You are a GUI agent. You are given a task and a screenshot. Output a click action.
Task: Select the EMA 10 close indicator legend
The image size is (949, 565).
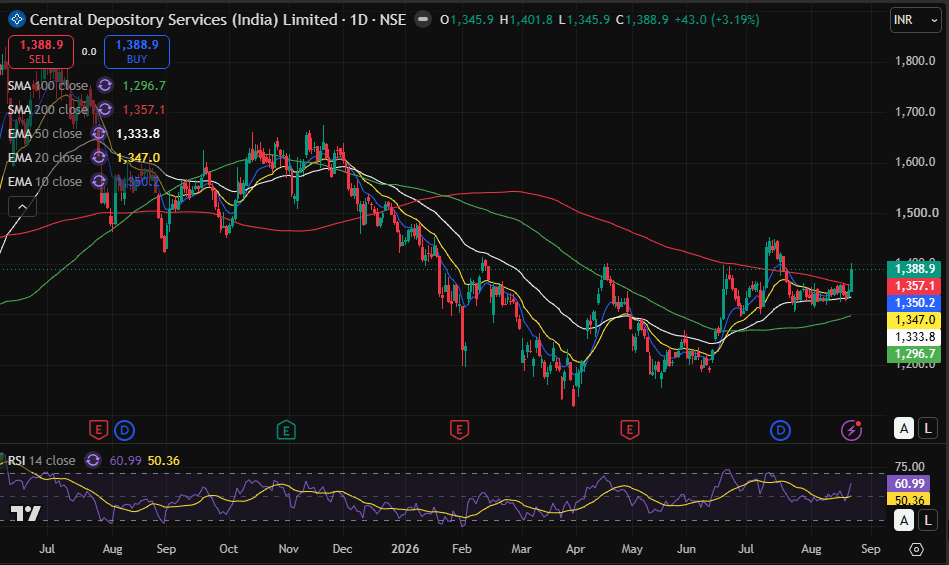coord(45,181)
